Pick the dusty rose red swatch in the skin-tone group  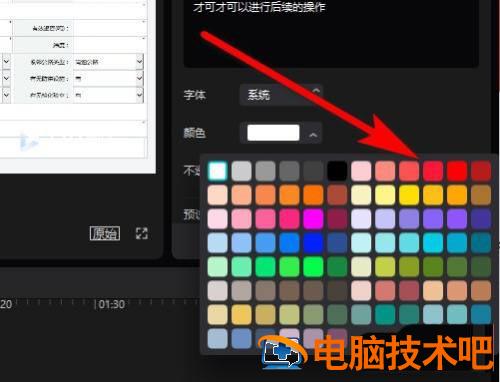coord(409,291)
